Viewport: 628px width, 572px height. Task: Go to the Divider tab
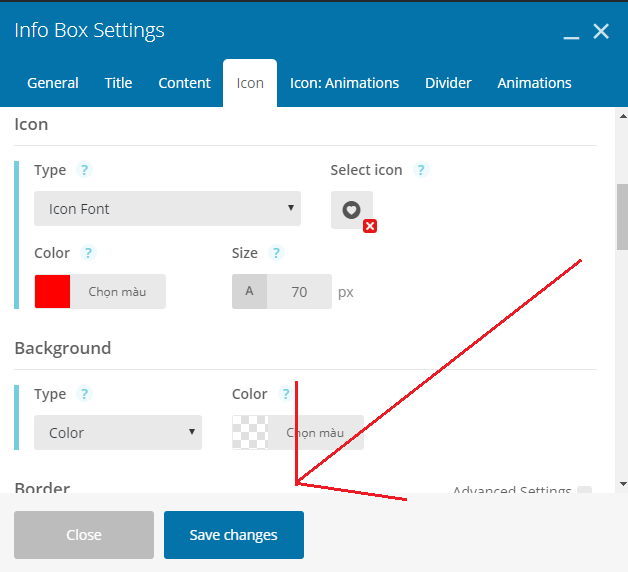448,83
